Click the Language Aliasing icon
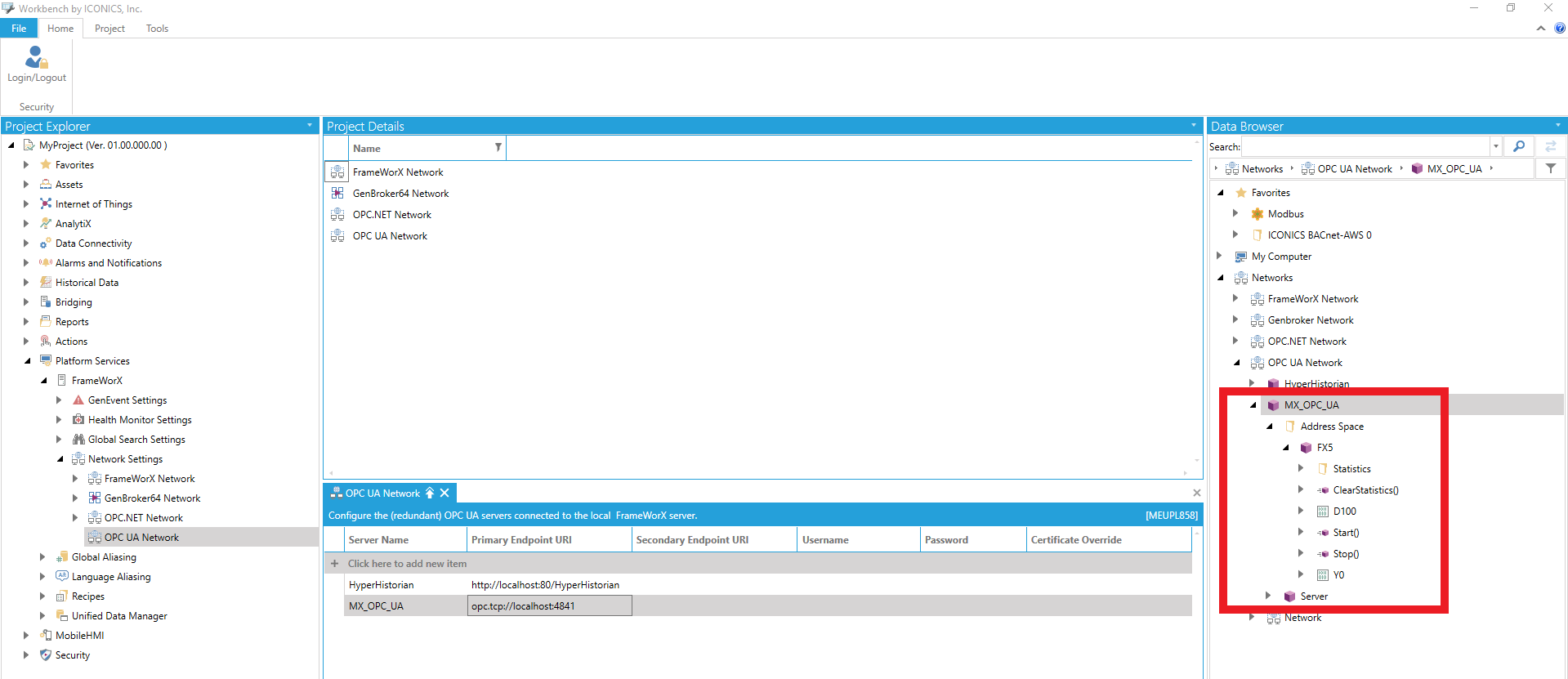 point(62,577)
